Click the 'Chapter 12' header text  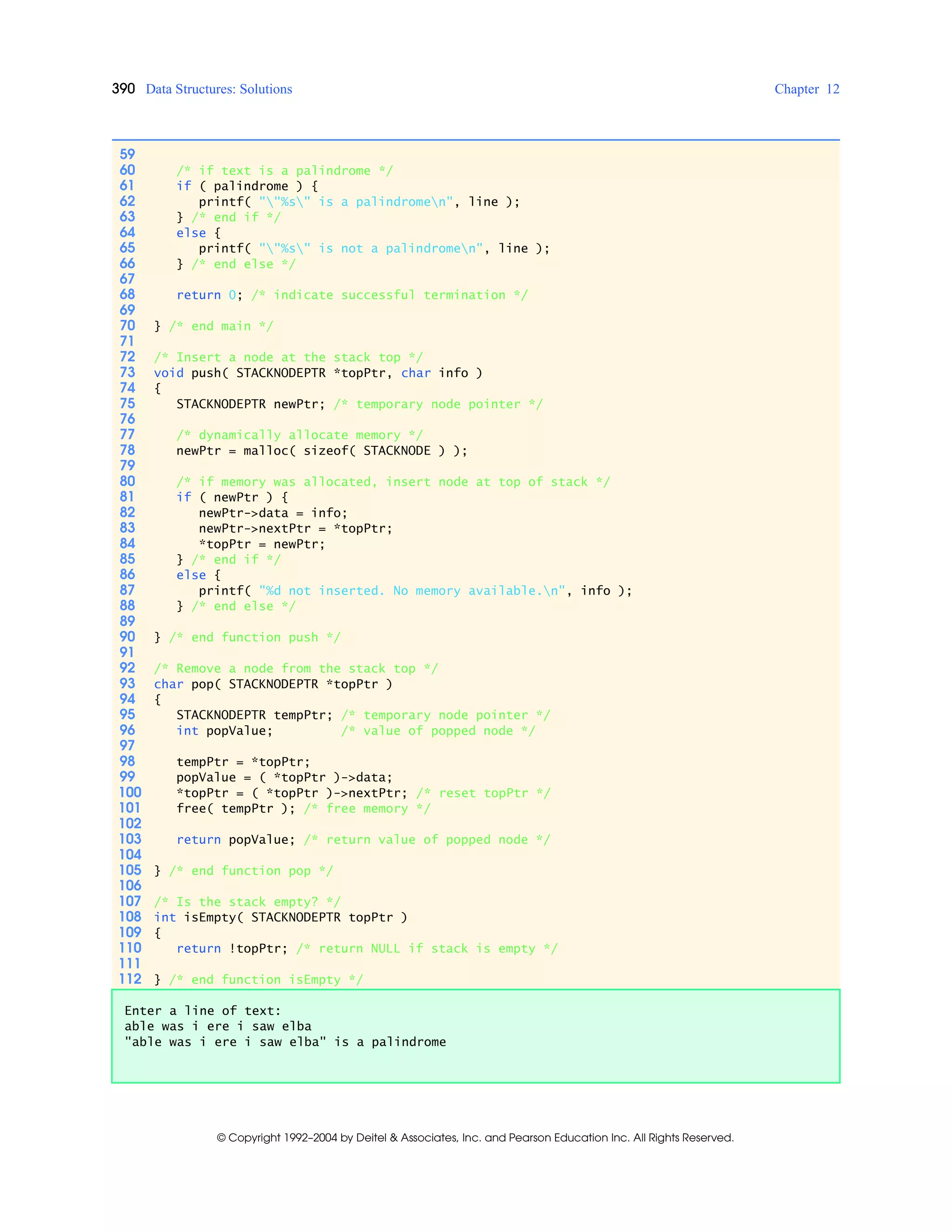click(807, 89)
